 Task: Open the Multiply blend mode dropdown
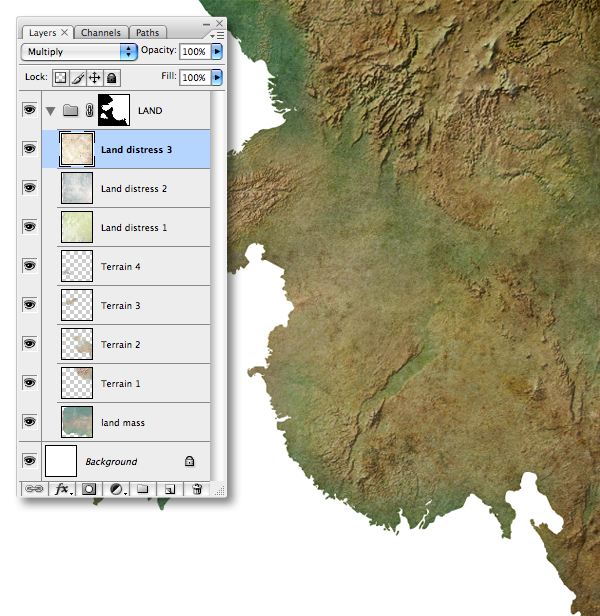pyautogui.click(x=79, y=51)
